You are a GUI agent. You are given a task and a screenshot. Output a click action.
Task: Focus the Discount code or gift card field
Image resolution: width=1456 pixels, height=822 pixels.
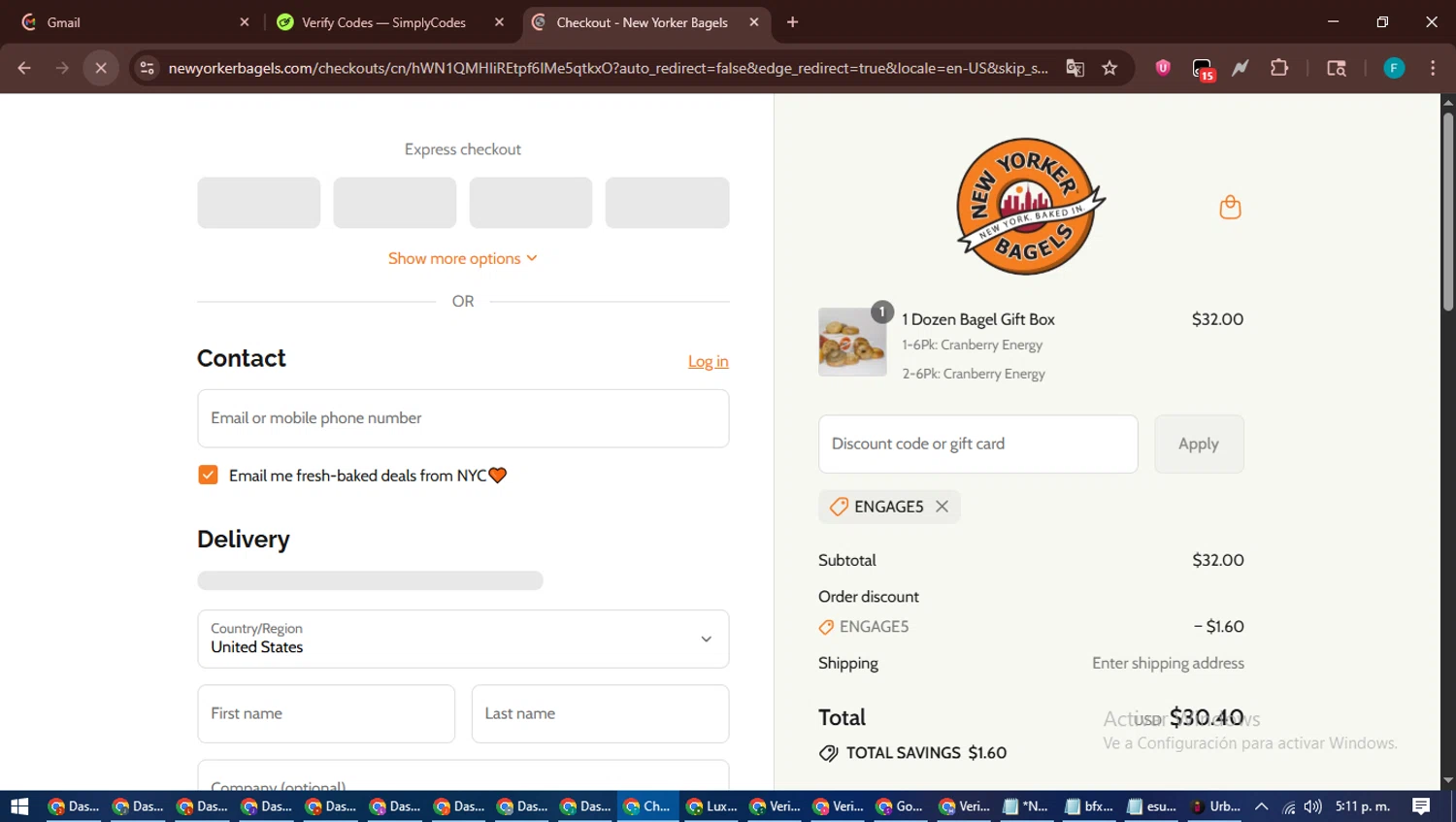pos(978,444)
